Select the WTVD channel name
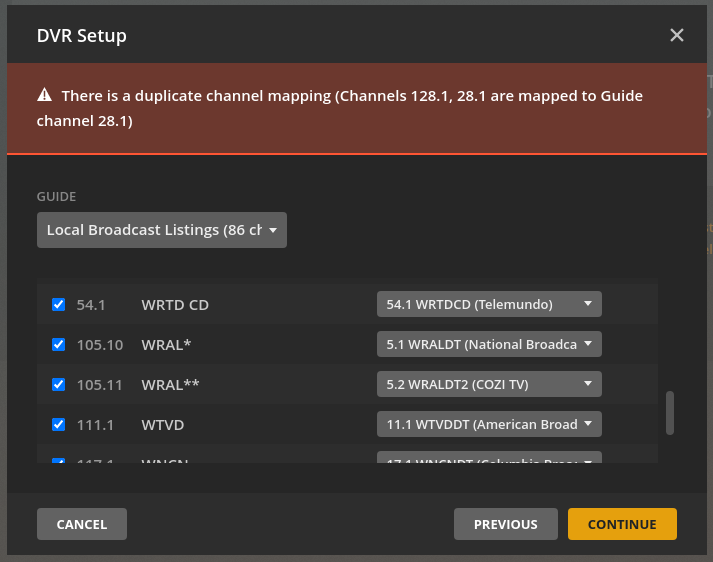Image resolution: width=713 pixels, height=562 pixels. (x=163, y=425)
